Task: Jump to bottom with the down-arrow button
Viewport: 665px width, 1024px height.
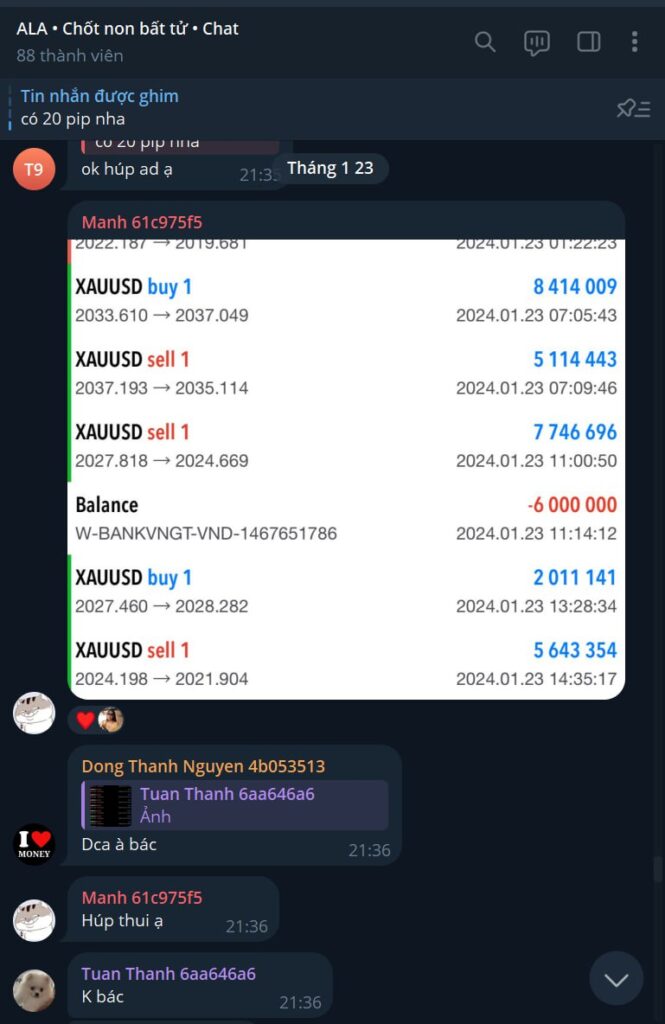Action: pyautogui.click(x=616, y=978)
